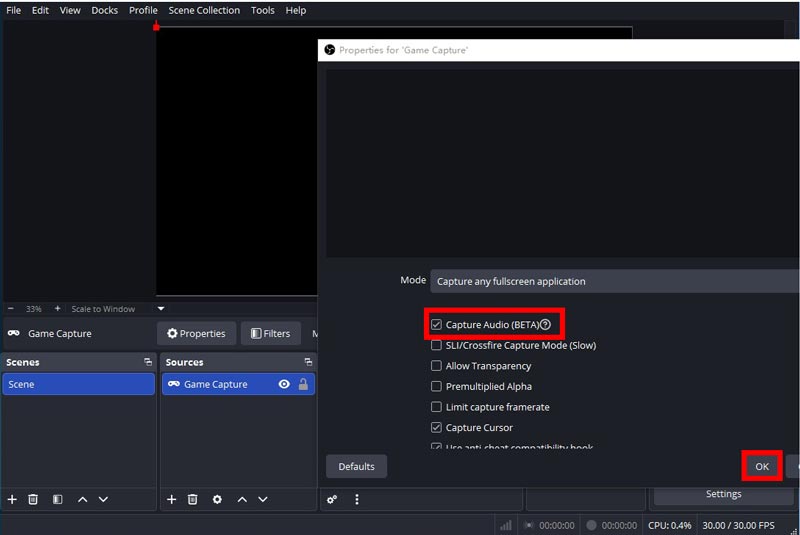Pop out the Sources dock
Screen dimensions: 800x535
[x=308, y=362]
